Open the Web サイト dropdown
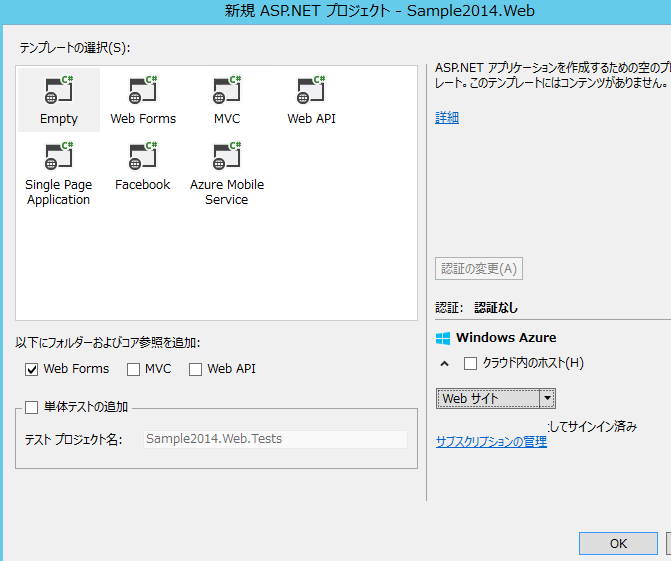Screen dimensions: 671x561 (x=496, y=398)
